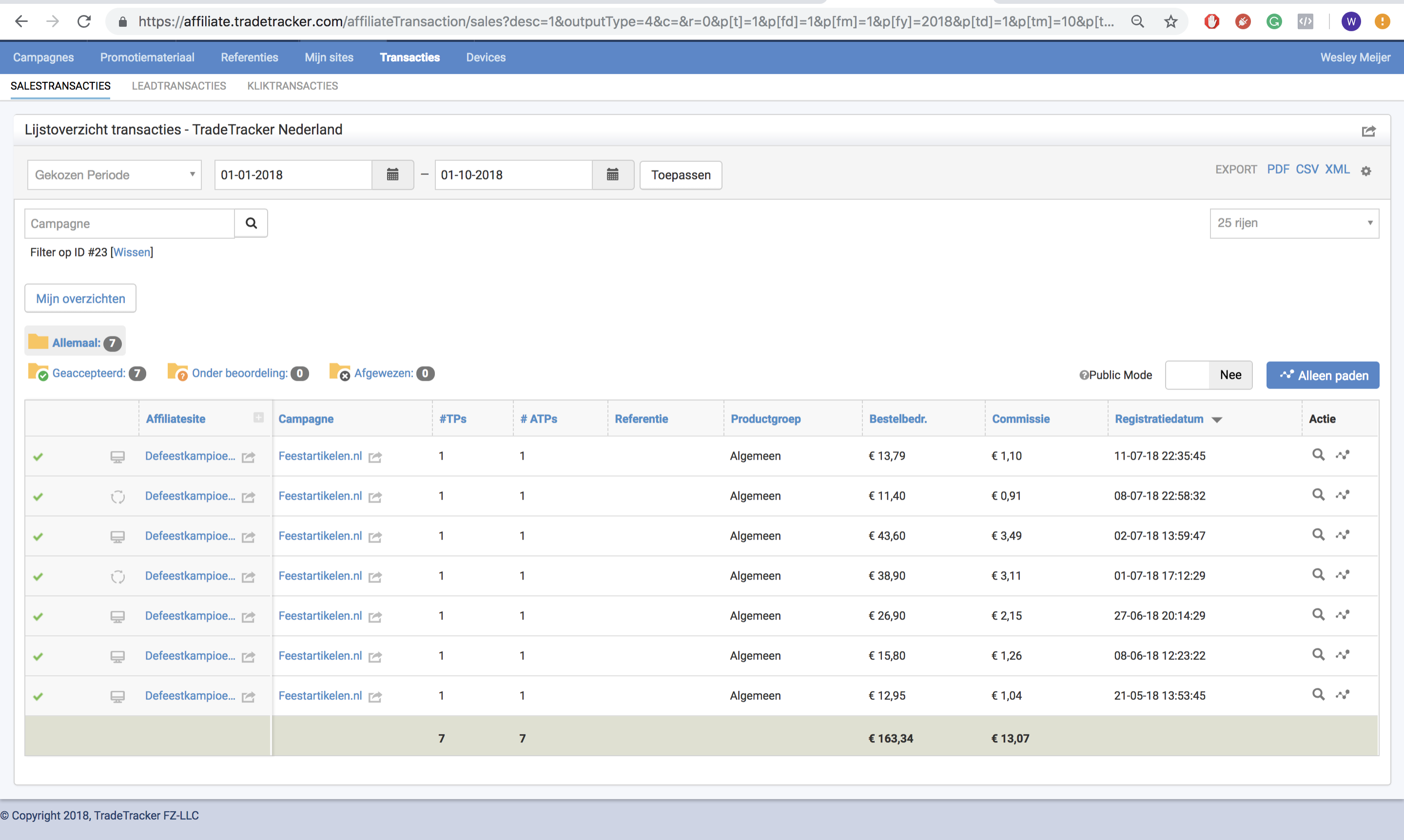View details of the € 13,79 transaction
The width and height of the screenshot is (1404, 840).
(x=1318, y=454)
